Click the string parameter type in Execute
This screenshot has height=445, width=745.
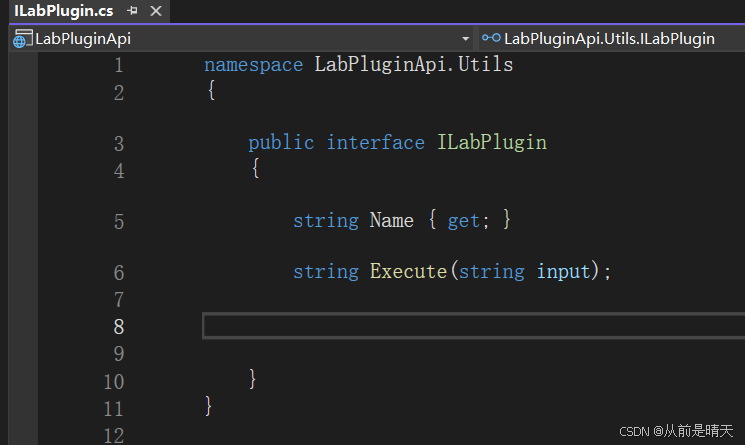pos(491,272)
